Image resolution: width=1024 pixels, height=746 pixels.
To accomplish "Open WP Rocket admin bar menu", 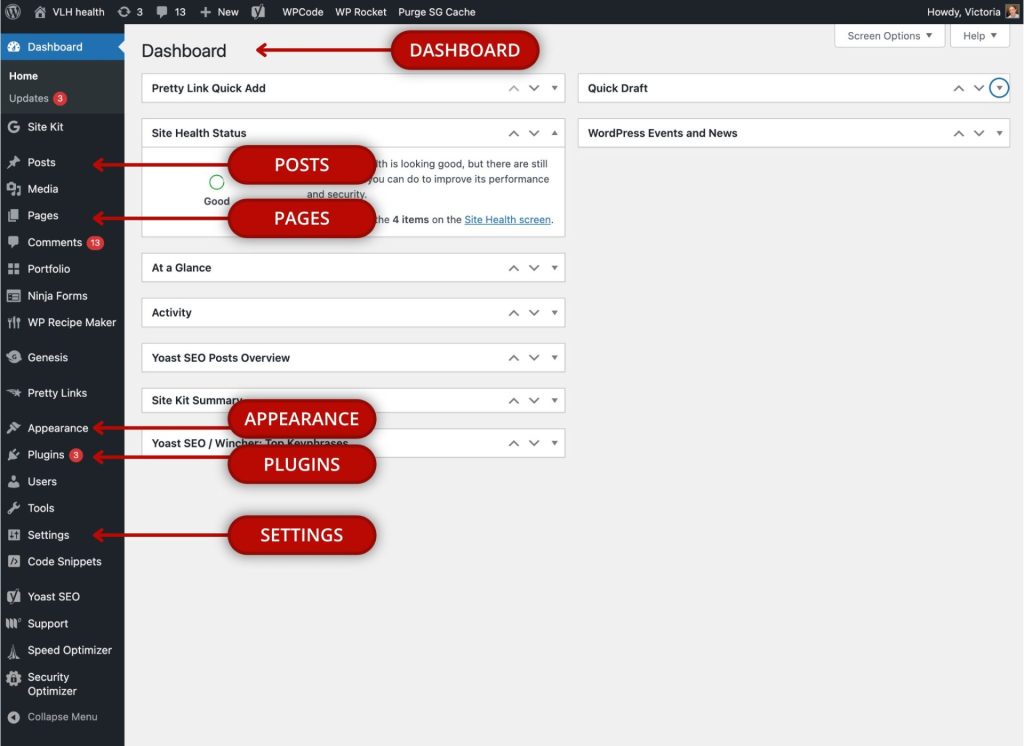I will [360, 12].
